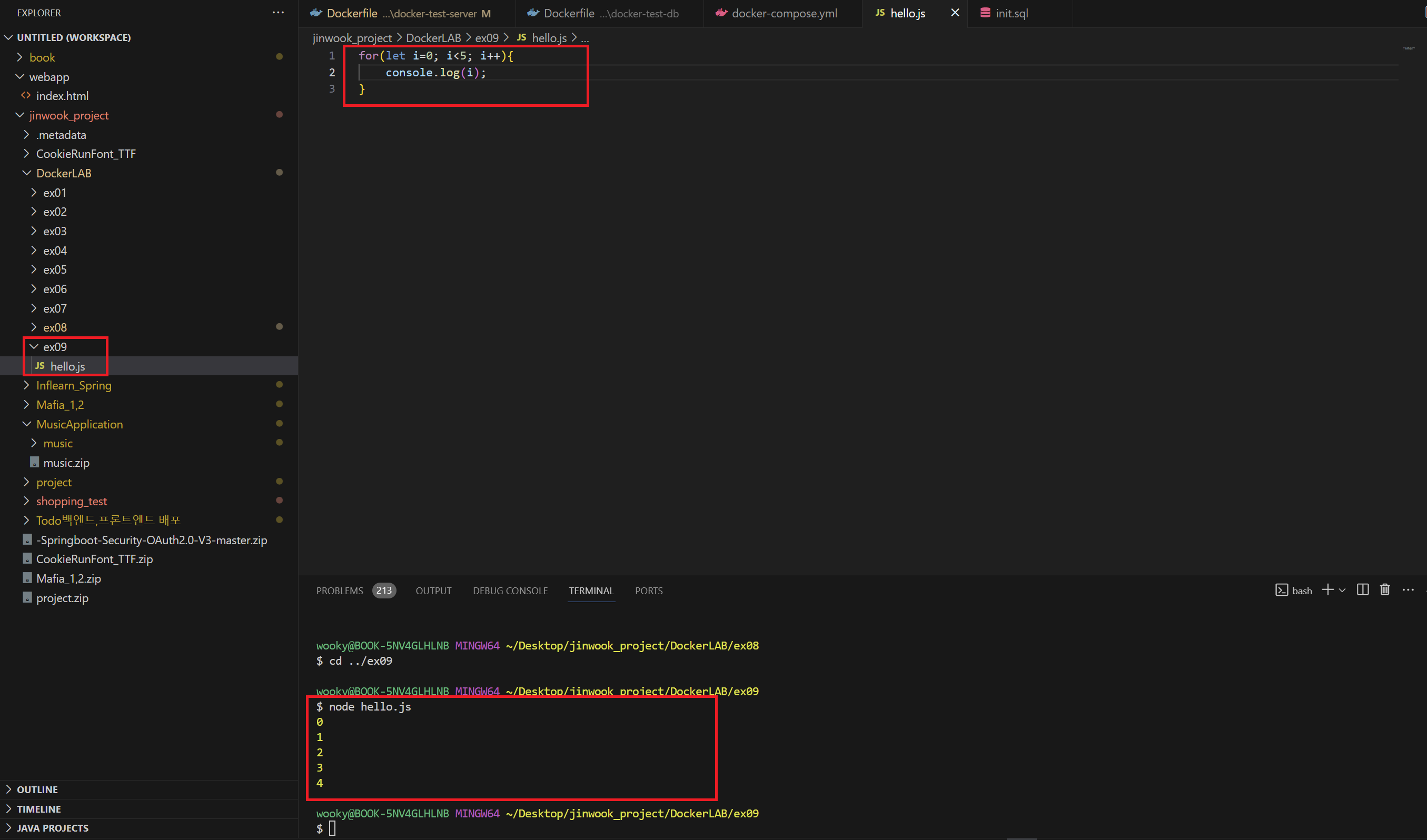Screen dimensions: 1427x840
Task: Open music.zip file in explorer
Action: [x=66, y=463]
